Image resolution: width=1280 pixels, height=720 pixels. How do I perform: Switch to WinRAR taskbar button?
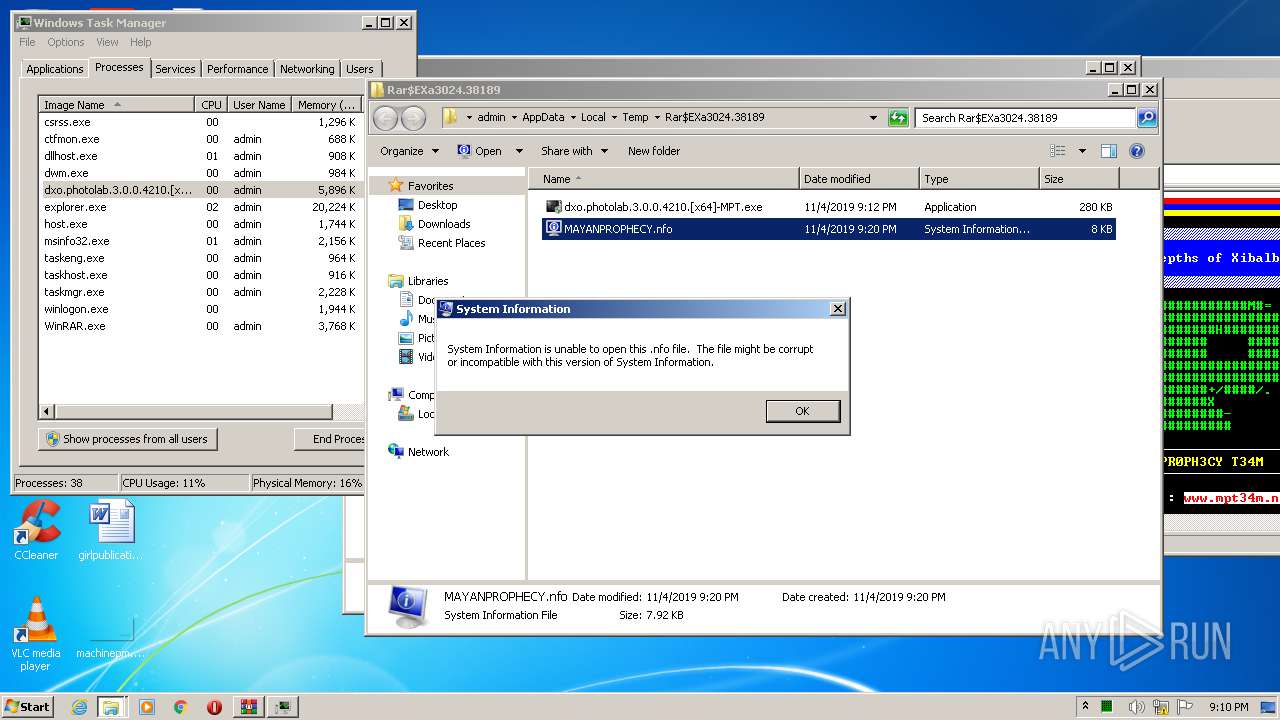coord(249,707)
